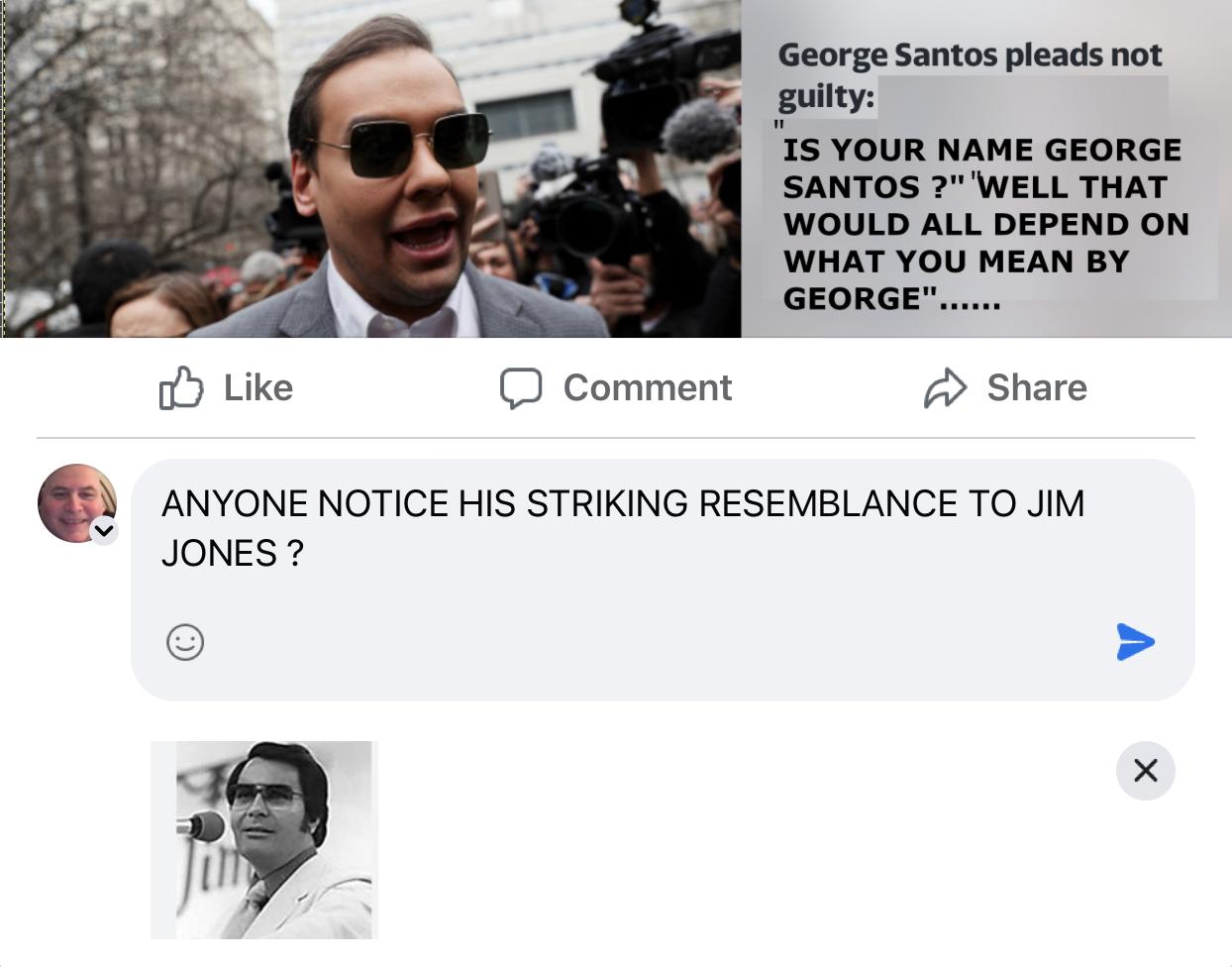The image size is (1232, 967).
Task: Click the X to remove the attached photo
Action: 1146,770
